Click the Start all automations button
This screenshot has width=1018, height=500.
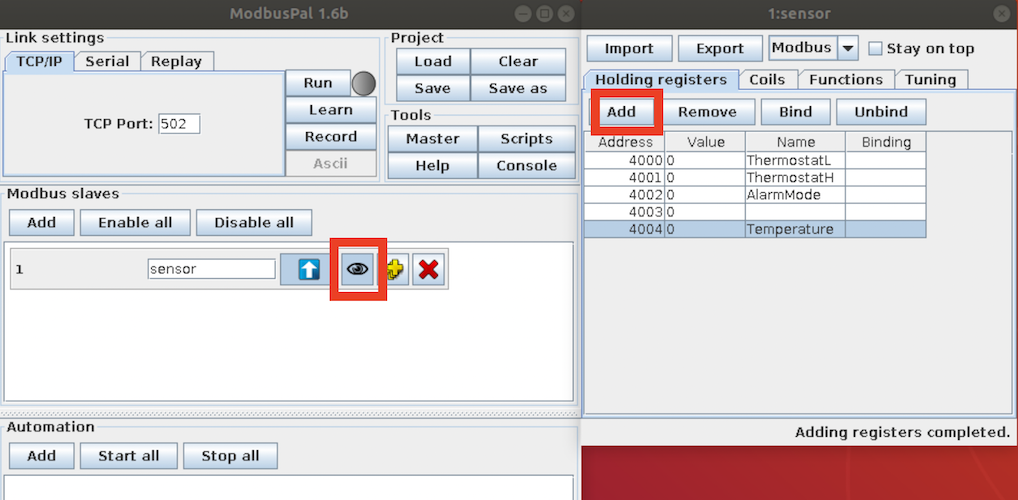tap(129, 456)
